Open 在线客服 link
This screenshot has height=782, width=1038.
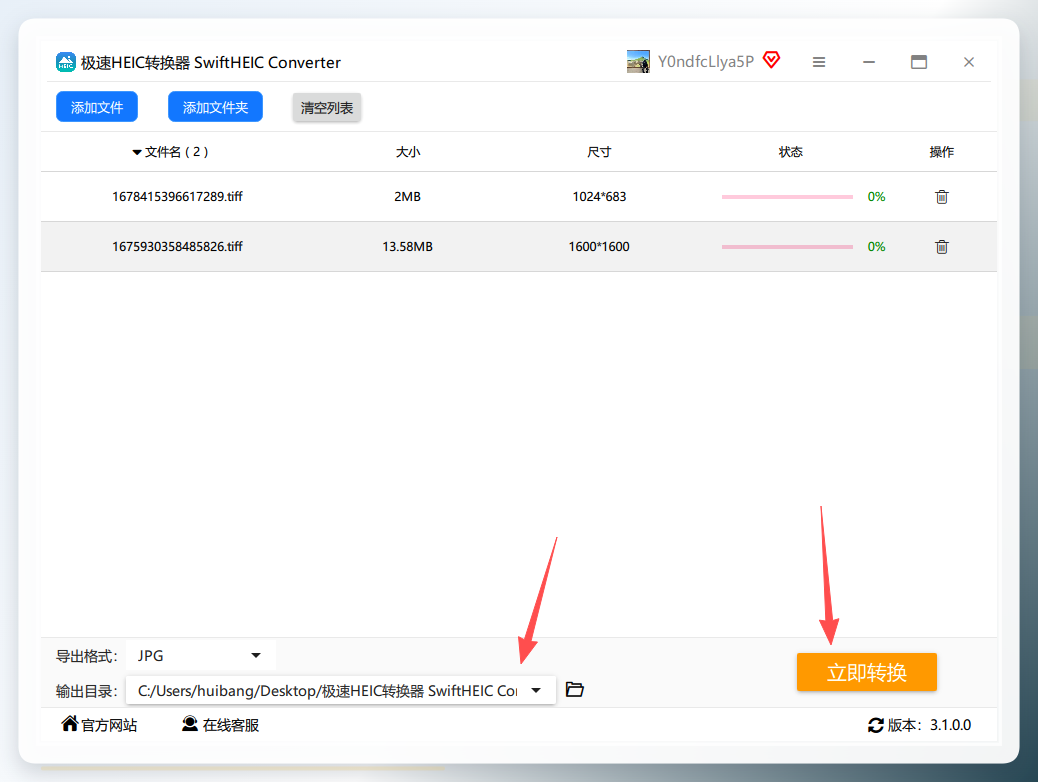(230, 725)
